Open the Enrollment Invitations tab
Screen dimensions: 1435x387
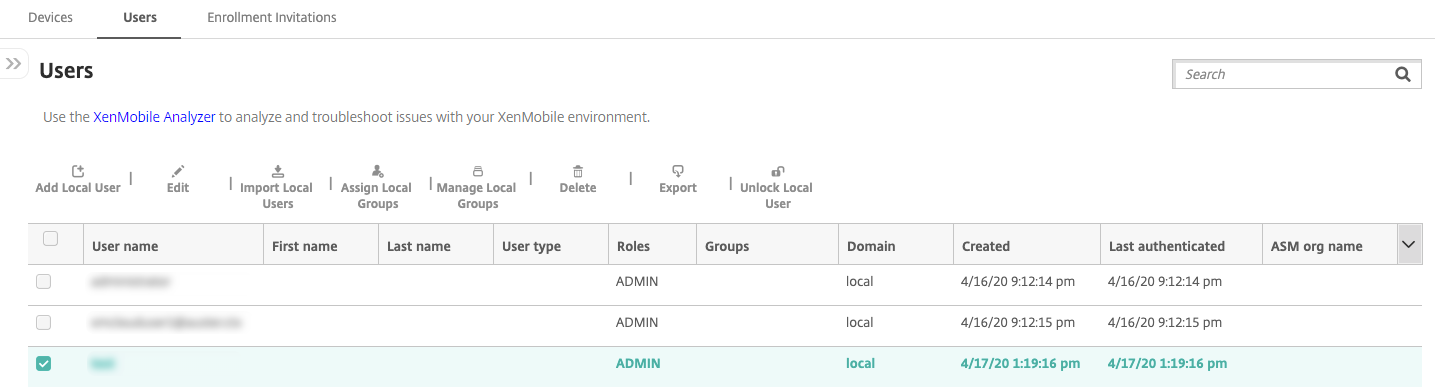[271, 17]
